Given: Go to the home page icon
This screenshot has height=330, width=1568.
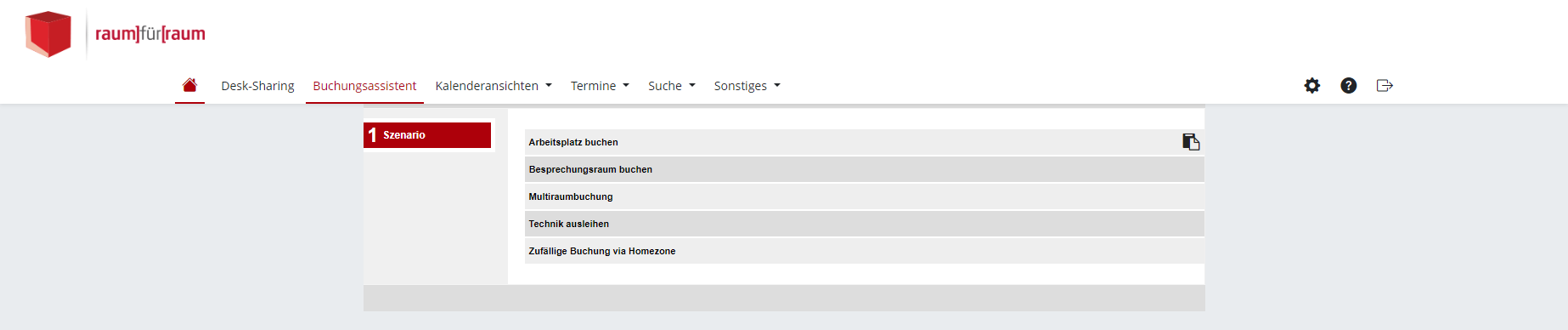Looking at the screenshot, I should [x=189, y=85].
